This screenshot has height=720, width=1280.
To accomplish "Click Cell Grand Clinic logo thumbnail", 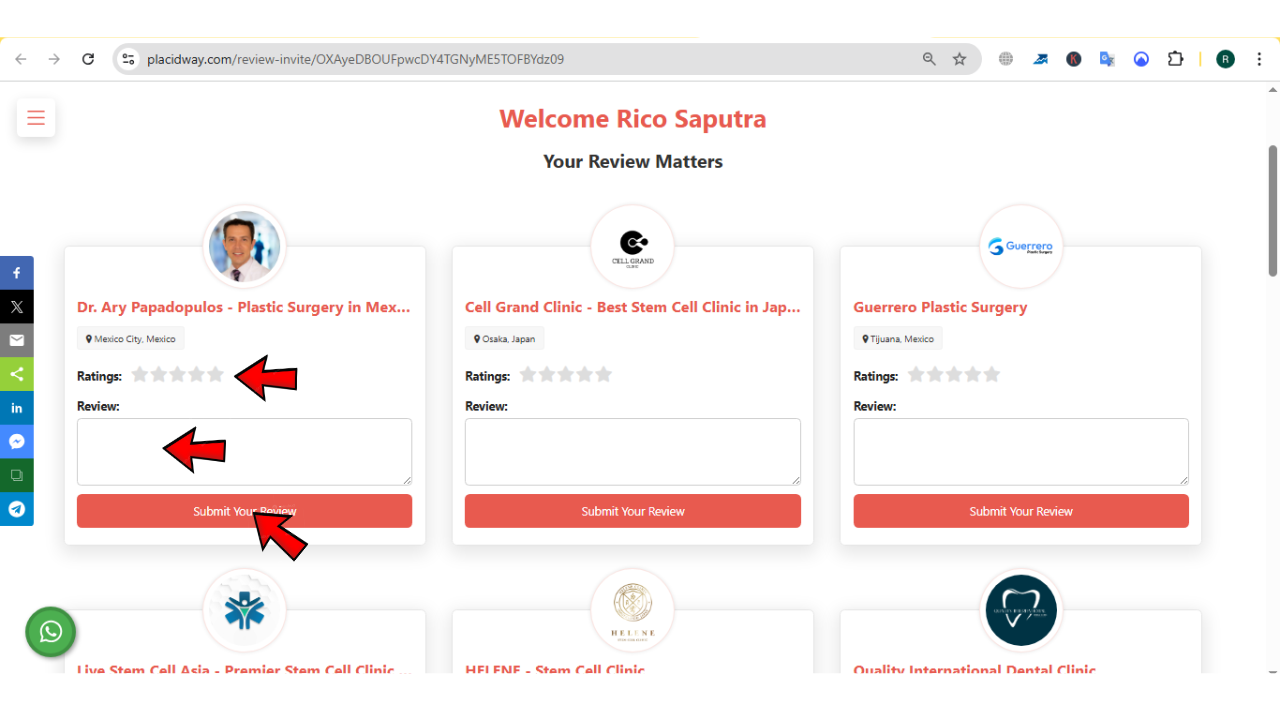I will [632, 246].
